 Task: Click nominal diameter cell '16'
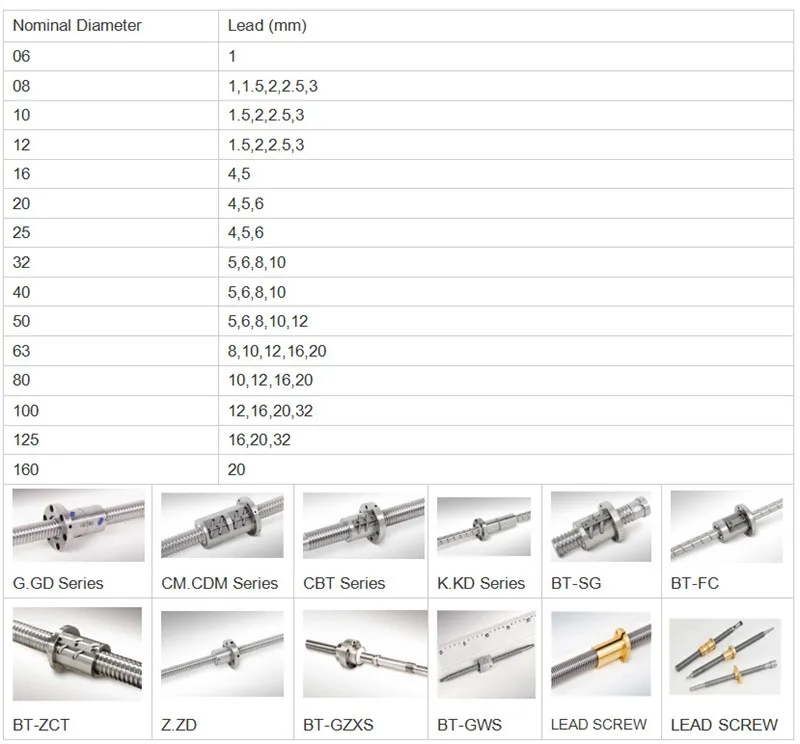point(111,174)
